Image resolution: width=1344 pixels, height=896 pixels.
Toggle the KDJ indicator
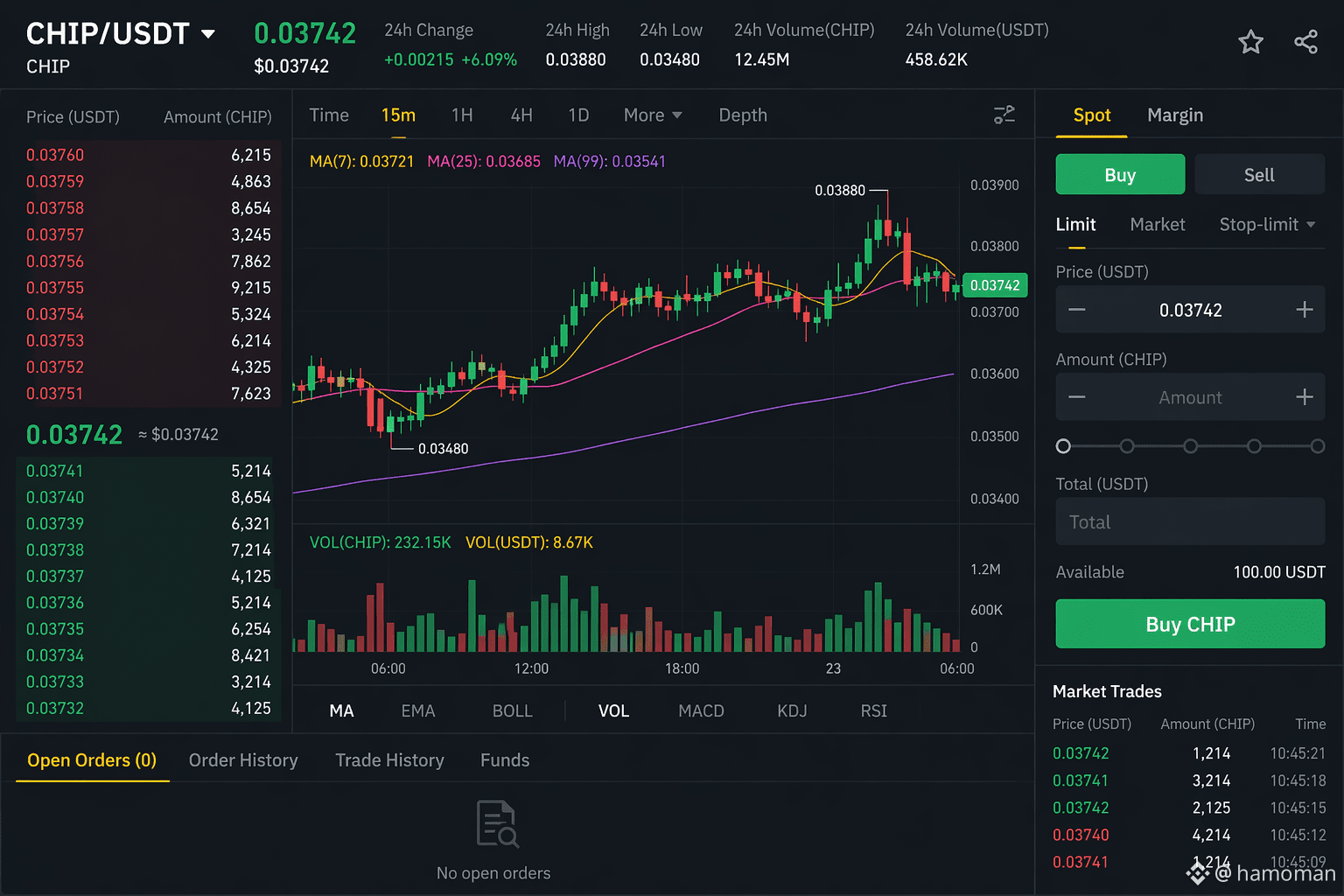pos(792,710)
